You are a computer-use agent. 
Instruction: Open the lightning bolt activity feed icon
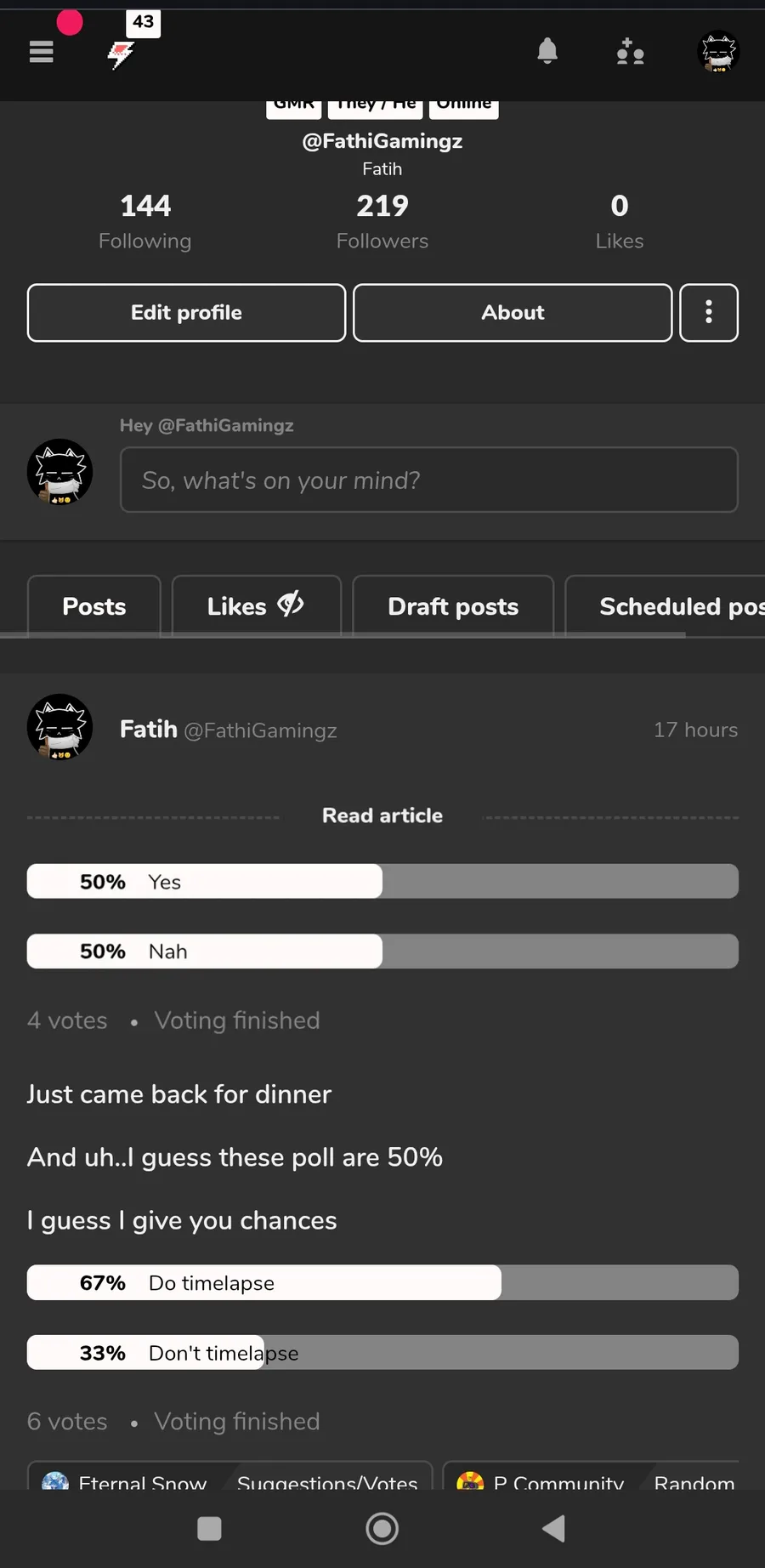122,55
